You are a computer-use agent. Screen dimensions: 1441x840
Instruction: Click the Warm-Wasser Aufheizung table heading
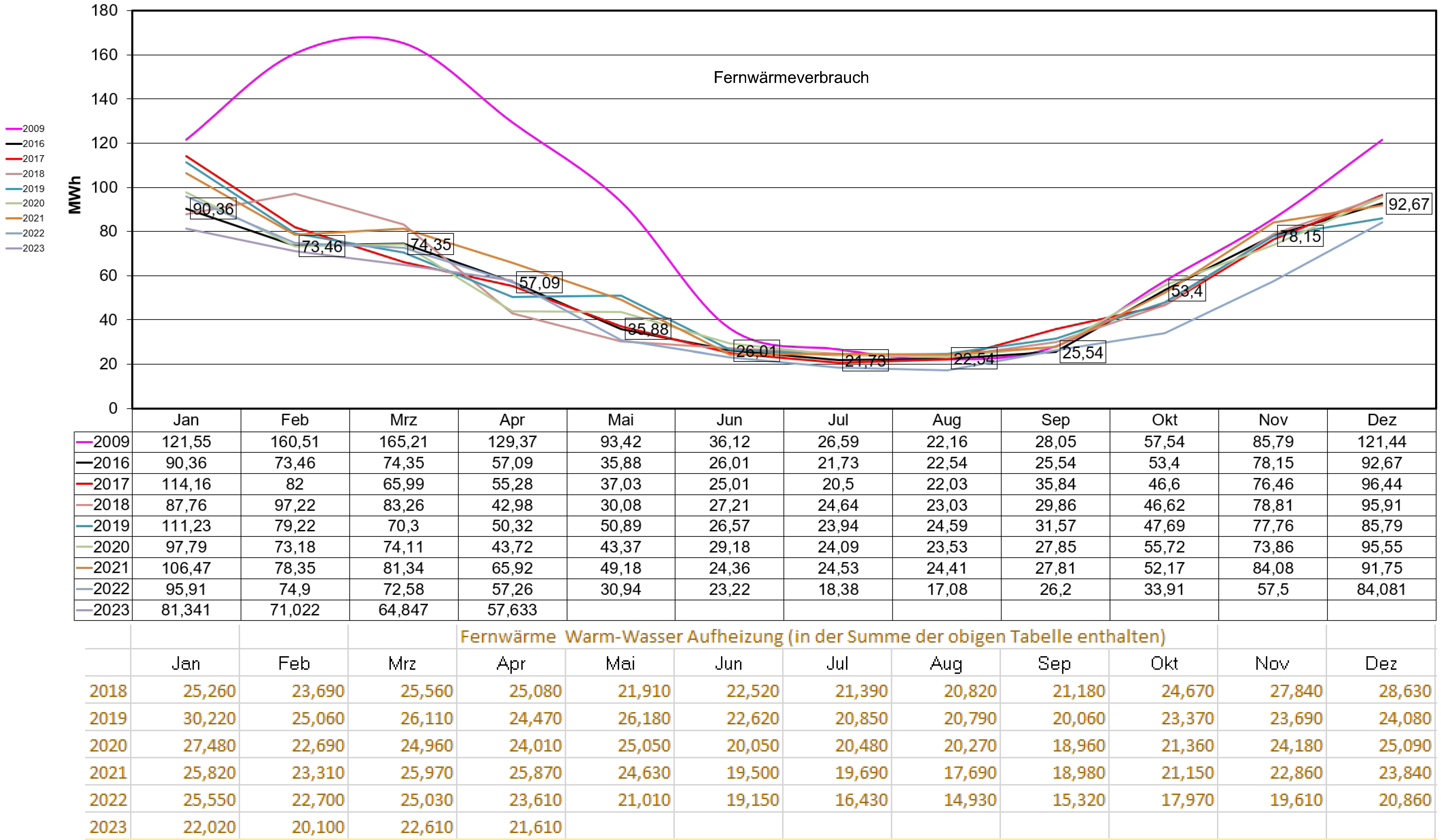(813, 637)
